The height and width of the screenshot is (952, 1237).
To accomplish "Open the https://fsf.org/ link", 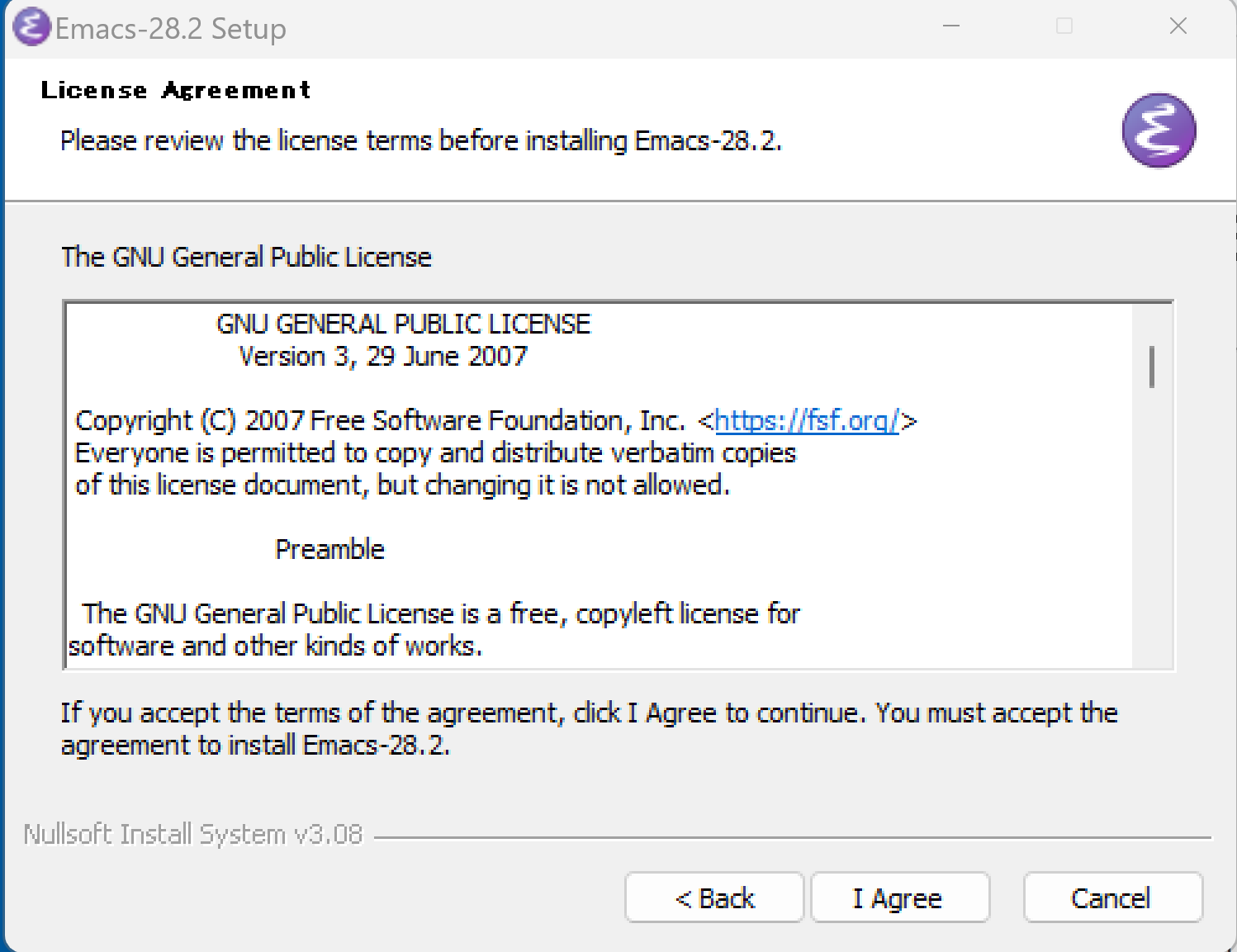I will [x=807, y=420].
